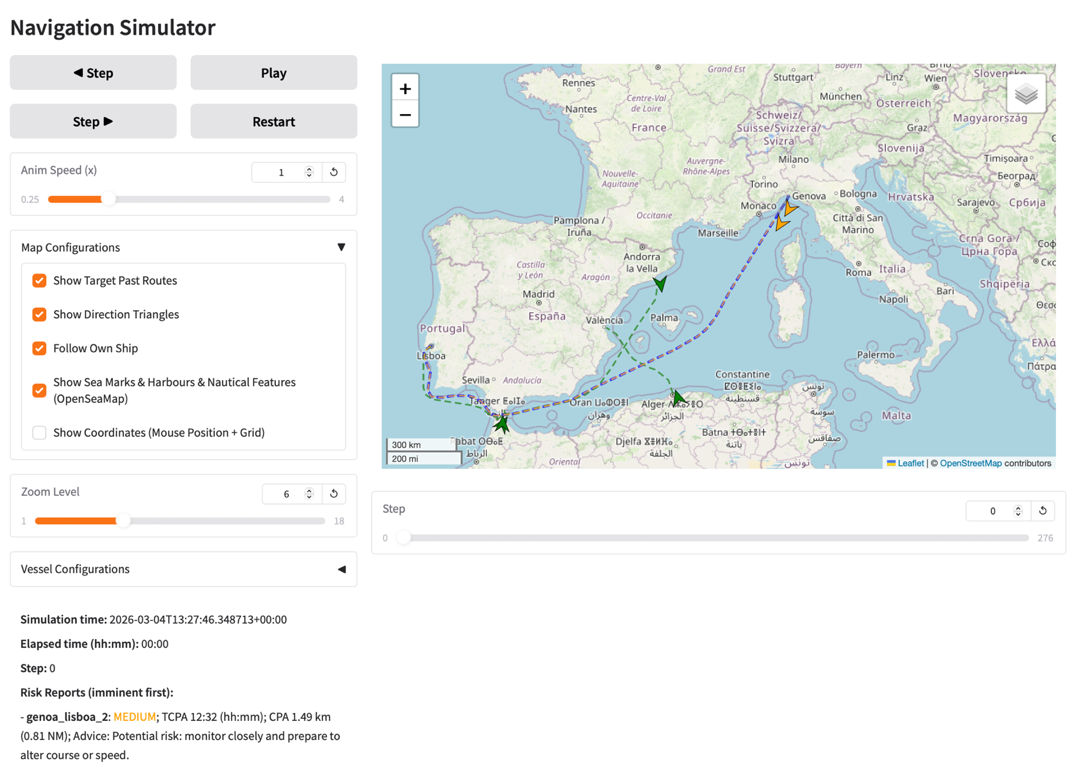1078x762 pixels.
Task: Reset the Zoom Level value
Action: pos(334,493)
